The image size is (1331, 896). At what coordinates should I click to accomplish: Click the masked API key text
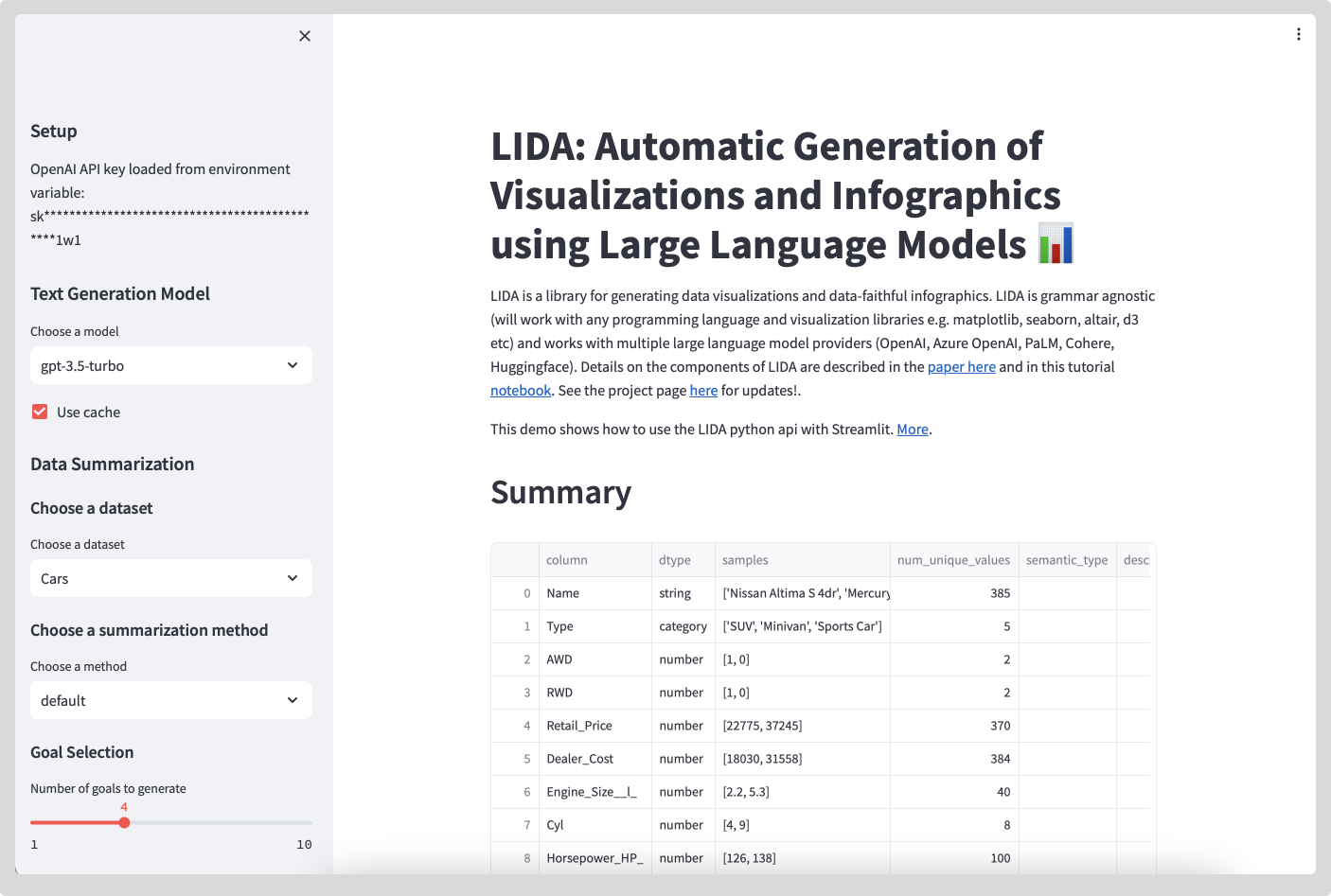pyautogui.click(x=169, y=228)
